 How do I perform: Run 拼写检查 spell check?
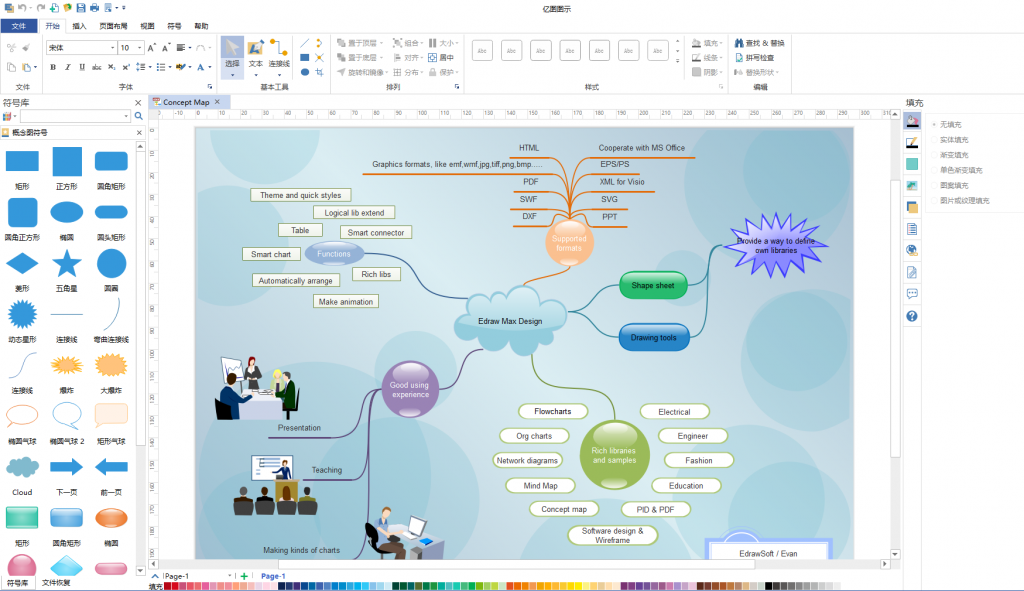coord(755,57)
